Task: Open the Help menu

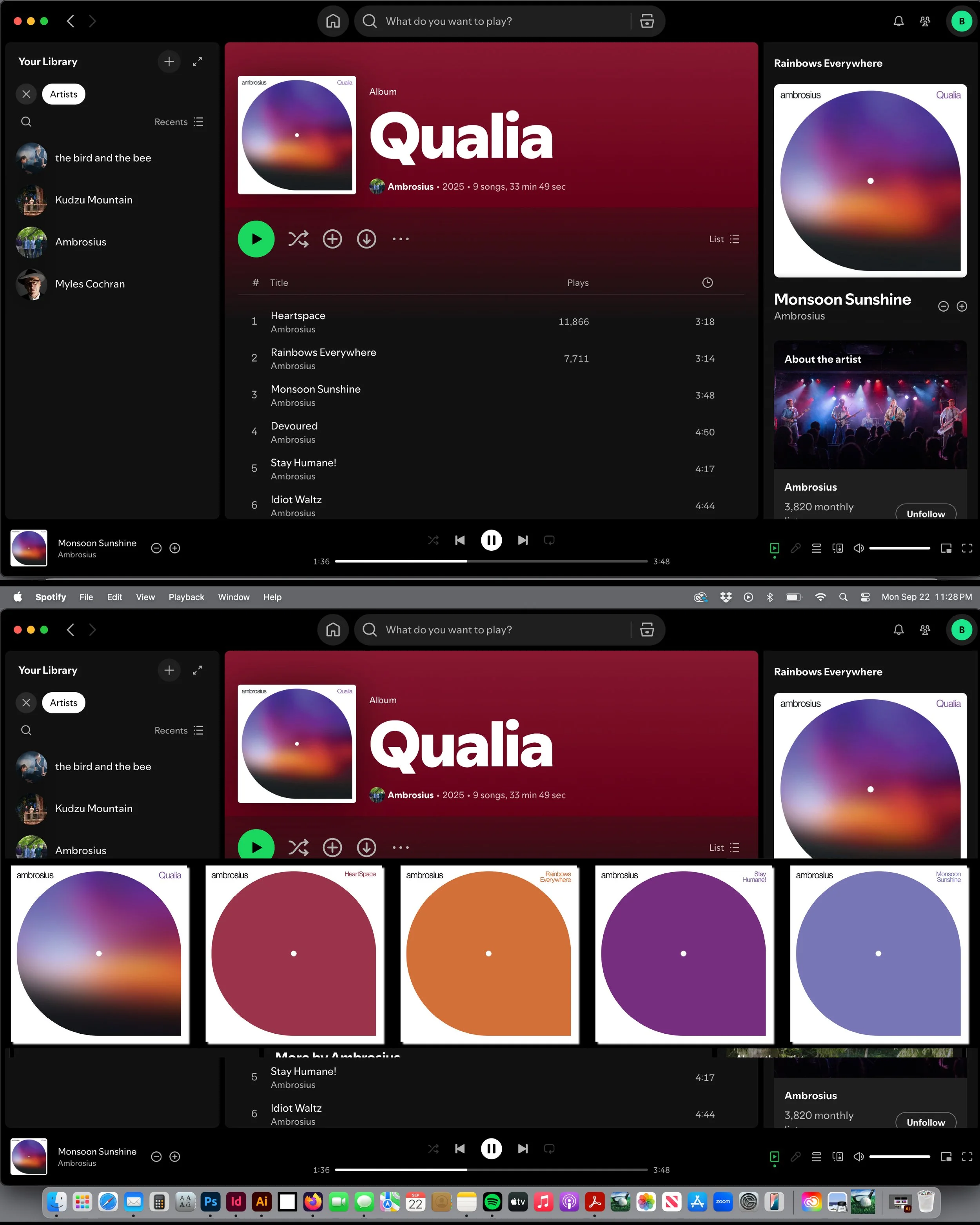Action: click(x=273, y=597)
